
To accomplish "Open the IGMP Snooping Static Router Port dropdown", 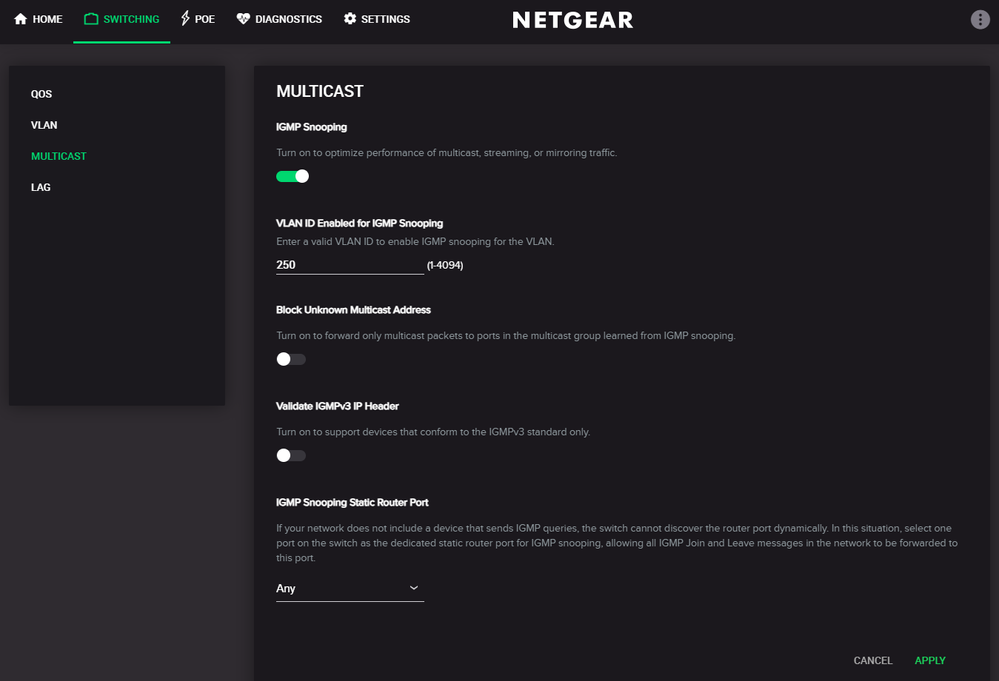I will point(349,588).
